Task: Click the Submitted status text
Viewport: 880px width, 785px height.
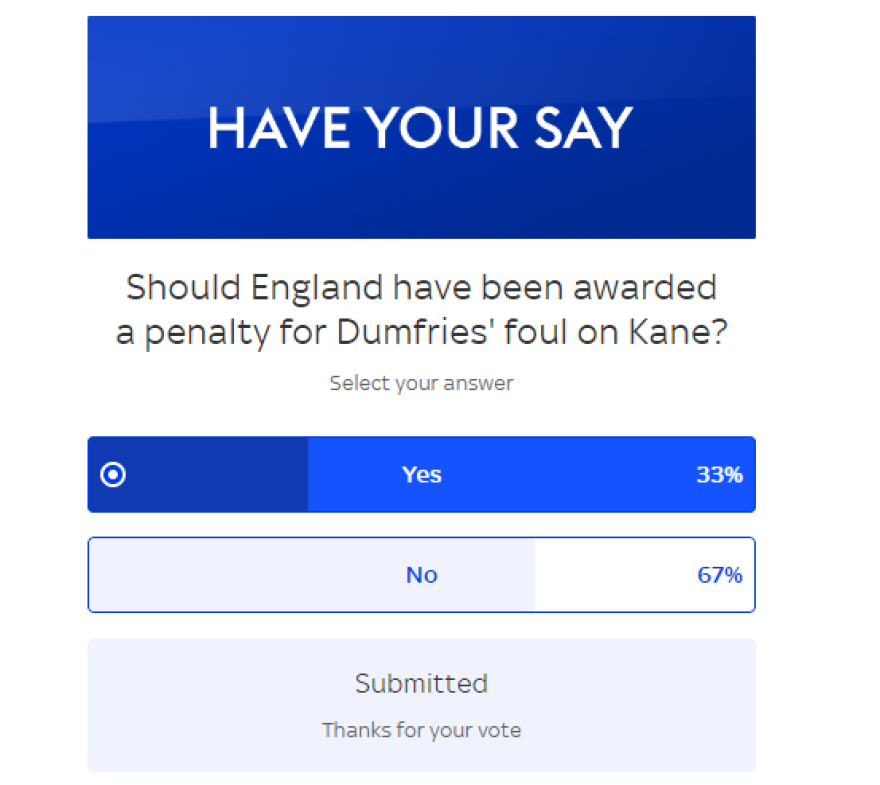Action: (421, 684)
